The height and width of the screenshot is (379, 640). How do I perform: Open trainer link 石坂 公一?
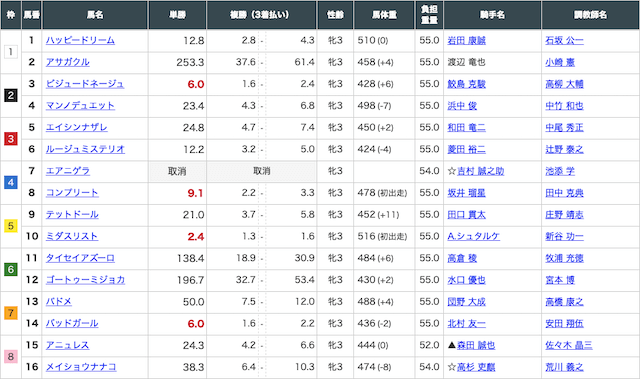point(564,40)
